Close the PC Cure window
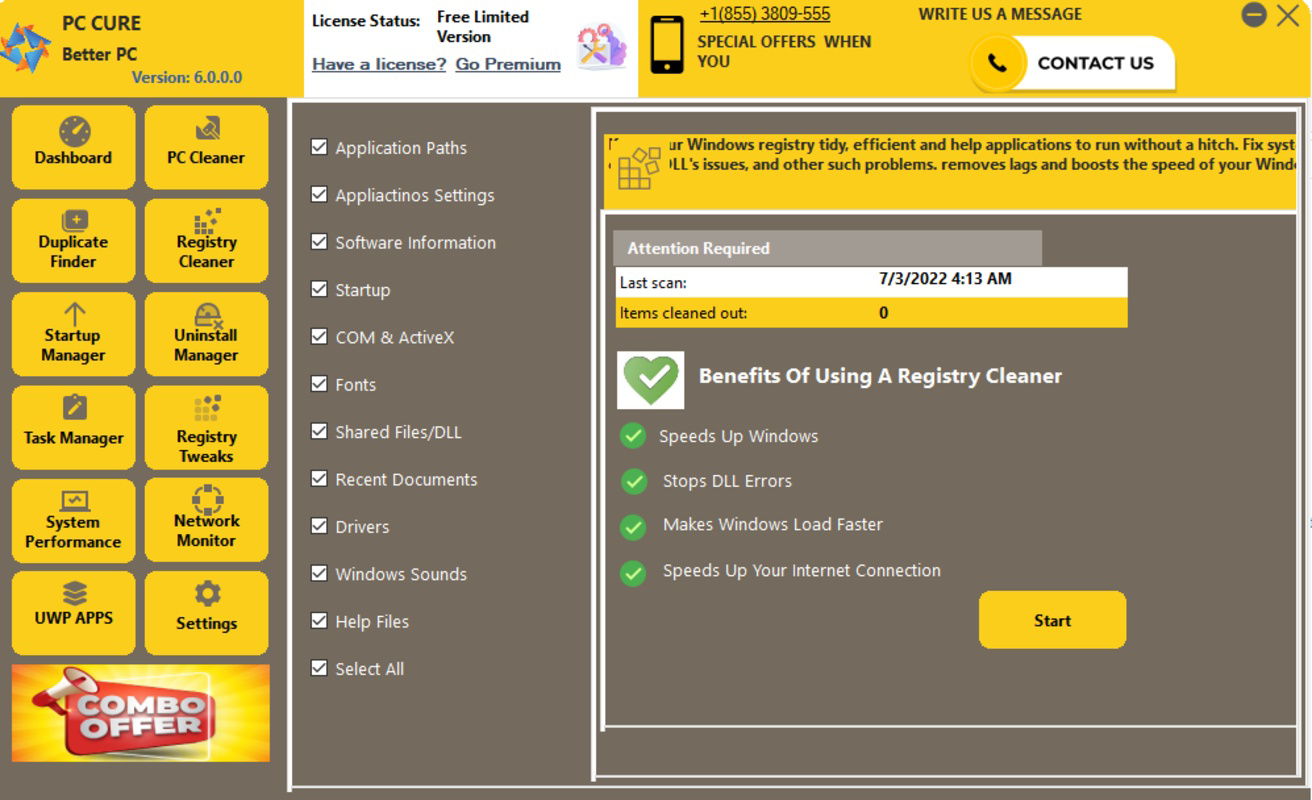This screenshot has width=1312, height=800. point(1288,15)
